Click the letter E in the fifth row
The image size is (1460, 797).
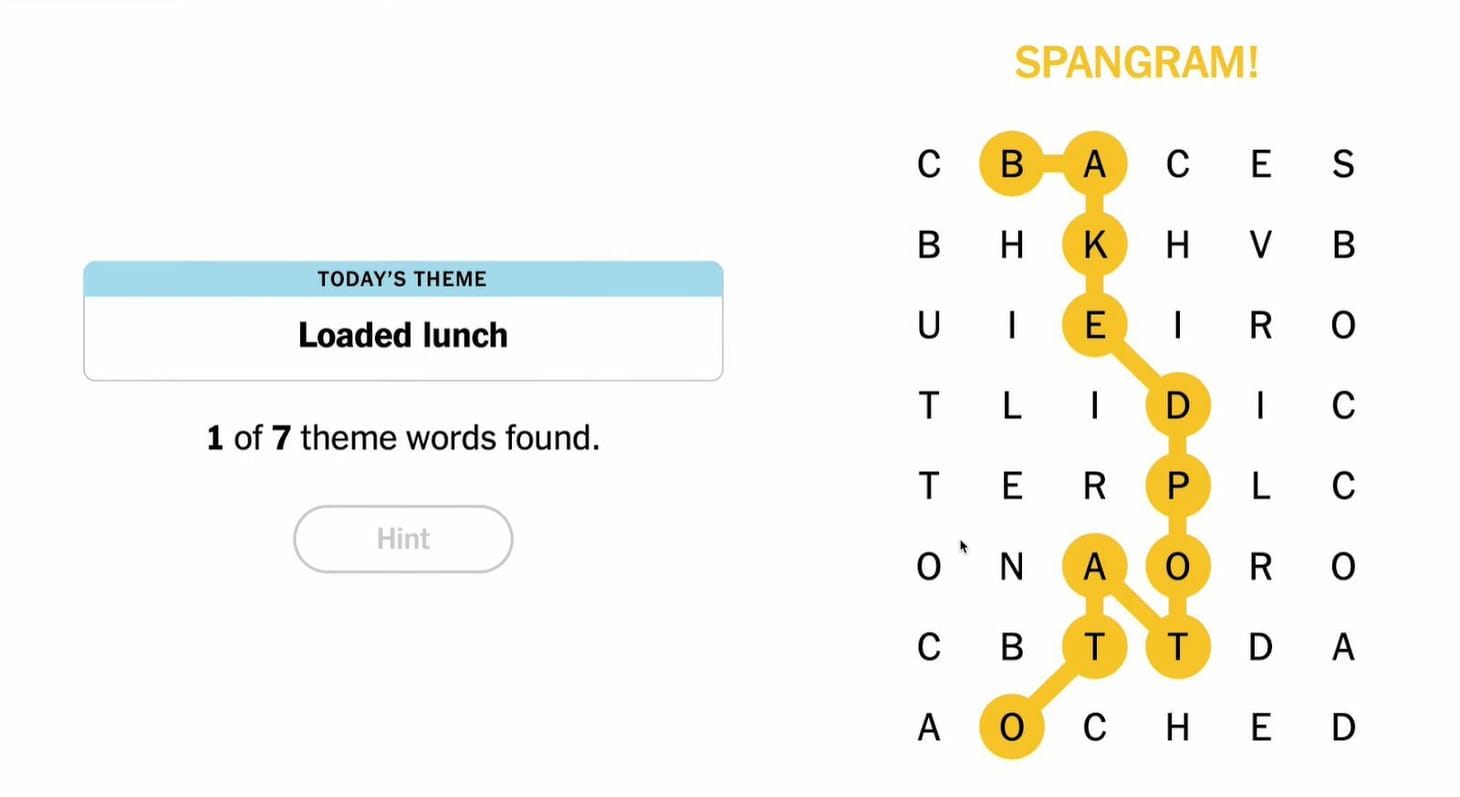[x=1011, y=486]
